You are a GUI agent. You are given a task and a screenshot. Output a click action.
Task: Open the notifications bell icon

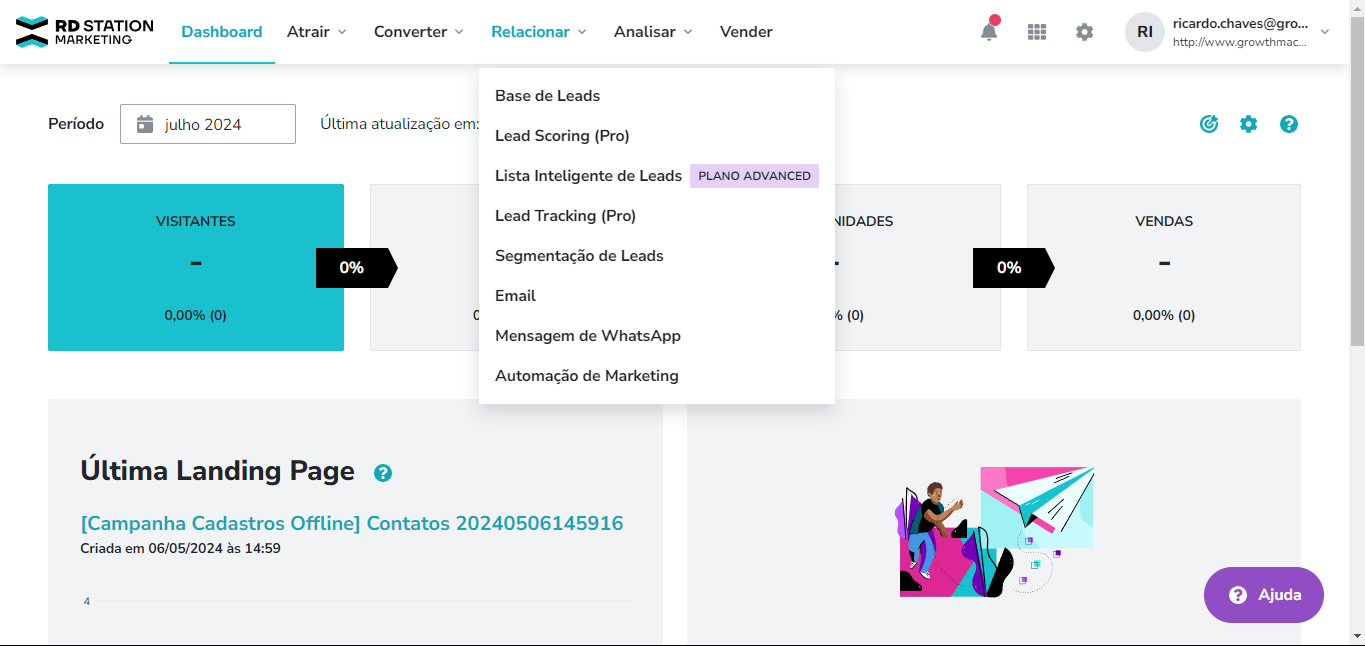[988, 32]
